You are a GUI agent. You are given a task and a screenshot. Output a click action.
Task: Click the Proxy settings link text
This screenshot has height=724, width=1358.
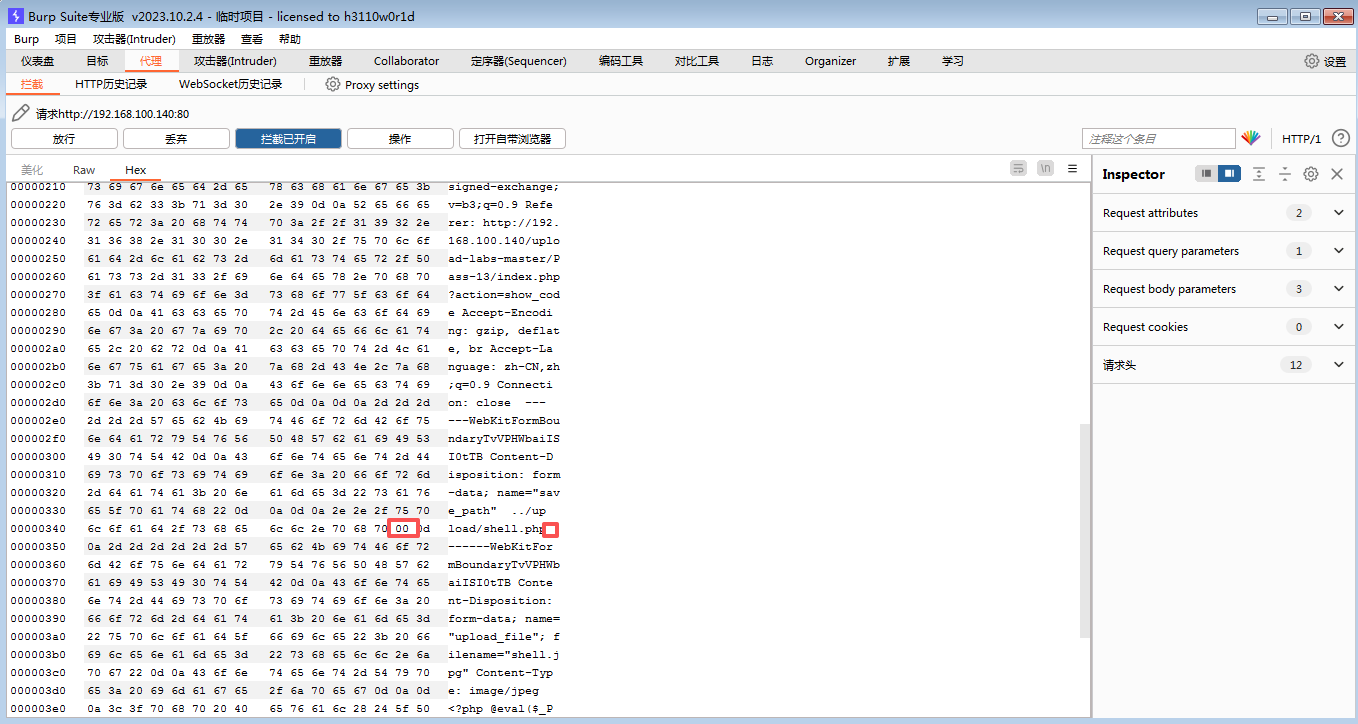pyautogui.click(x=382, y=85)
